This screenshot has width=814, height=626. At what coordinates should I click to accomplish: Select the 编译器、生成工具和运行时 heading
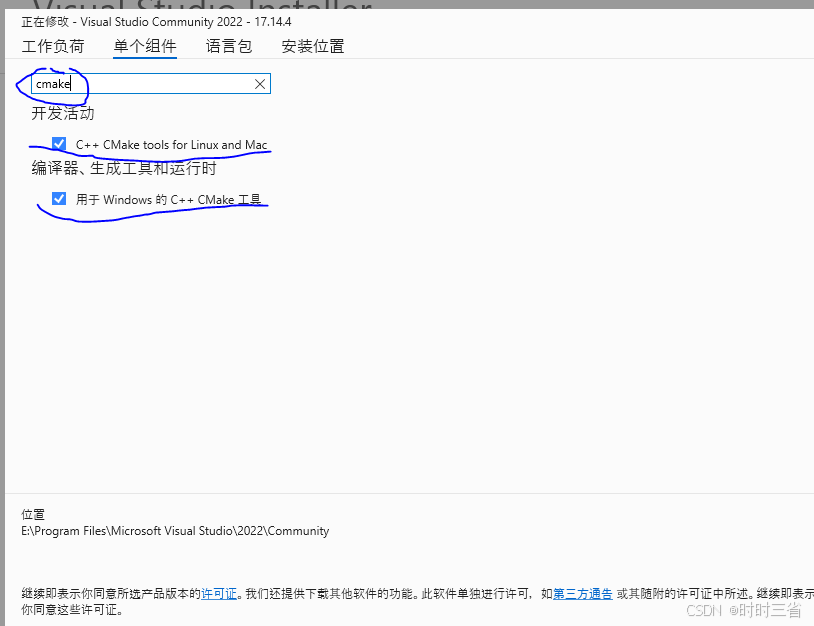coord(124,168)
